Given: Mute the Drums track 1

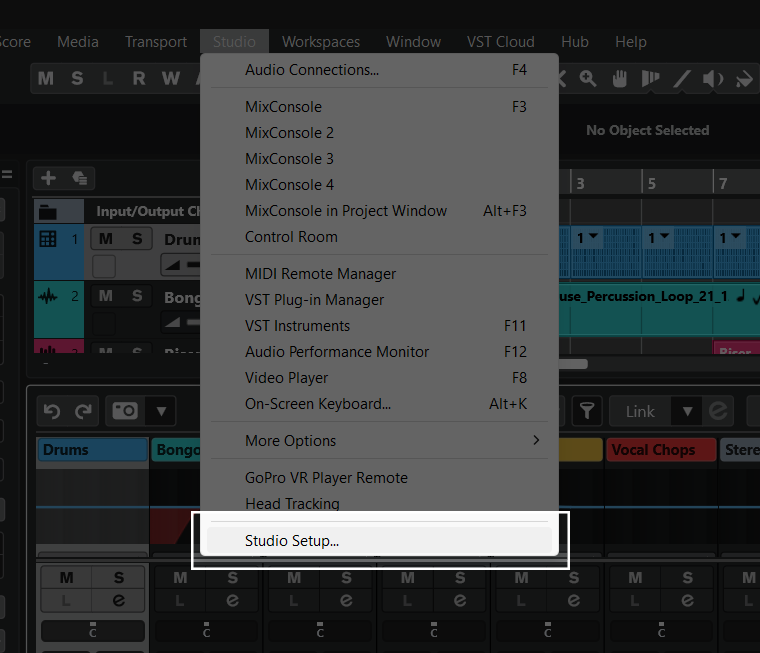Looking at the screenshot, I should click(x=106, y=239).
